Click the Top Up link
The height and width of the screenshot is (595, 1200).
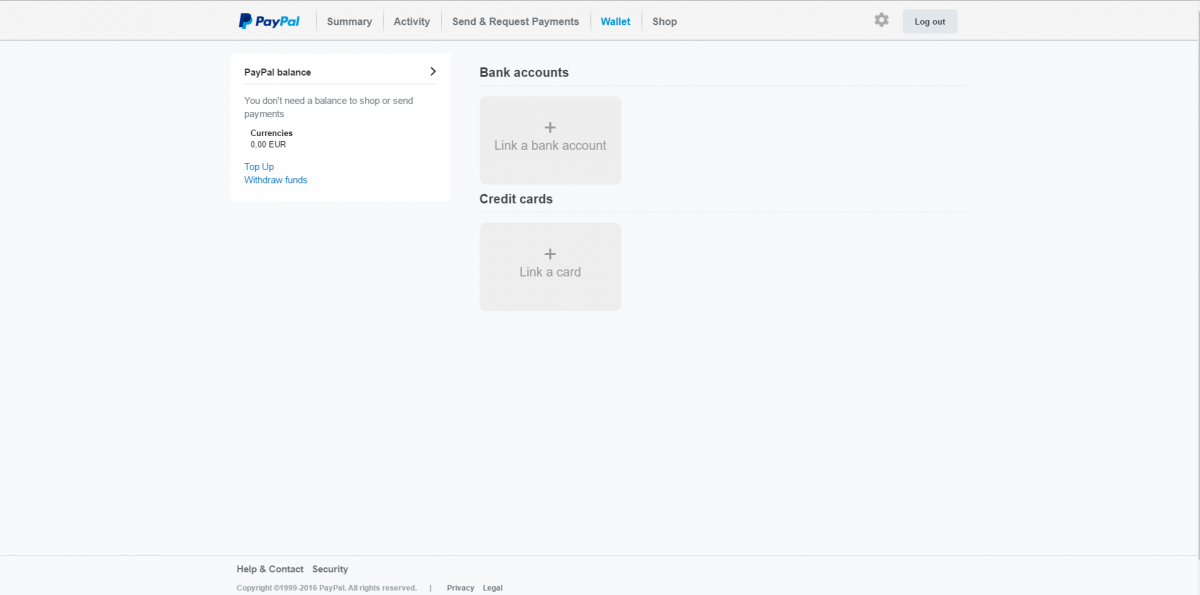[x=259, y=167]
